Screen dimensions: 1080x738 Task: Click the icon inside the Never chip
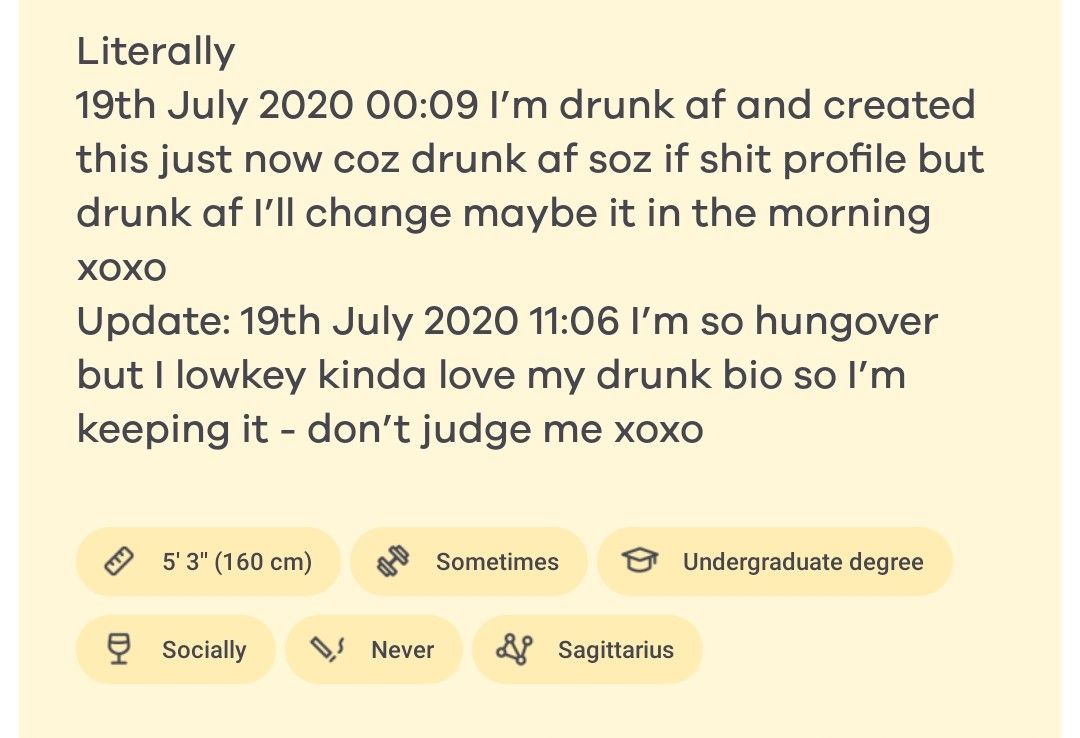coord(330,650)
